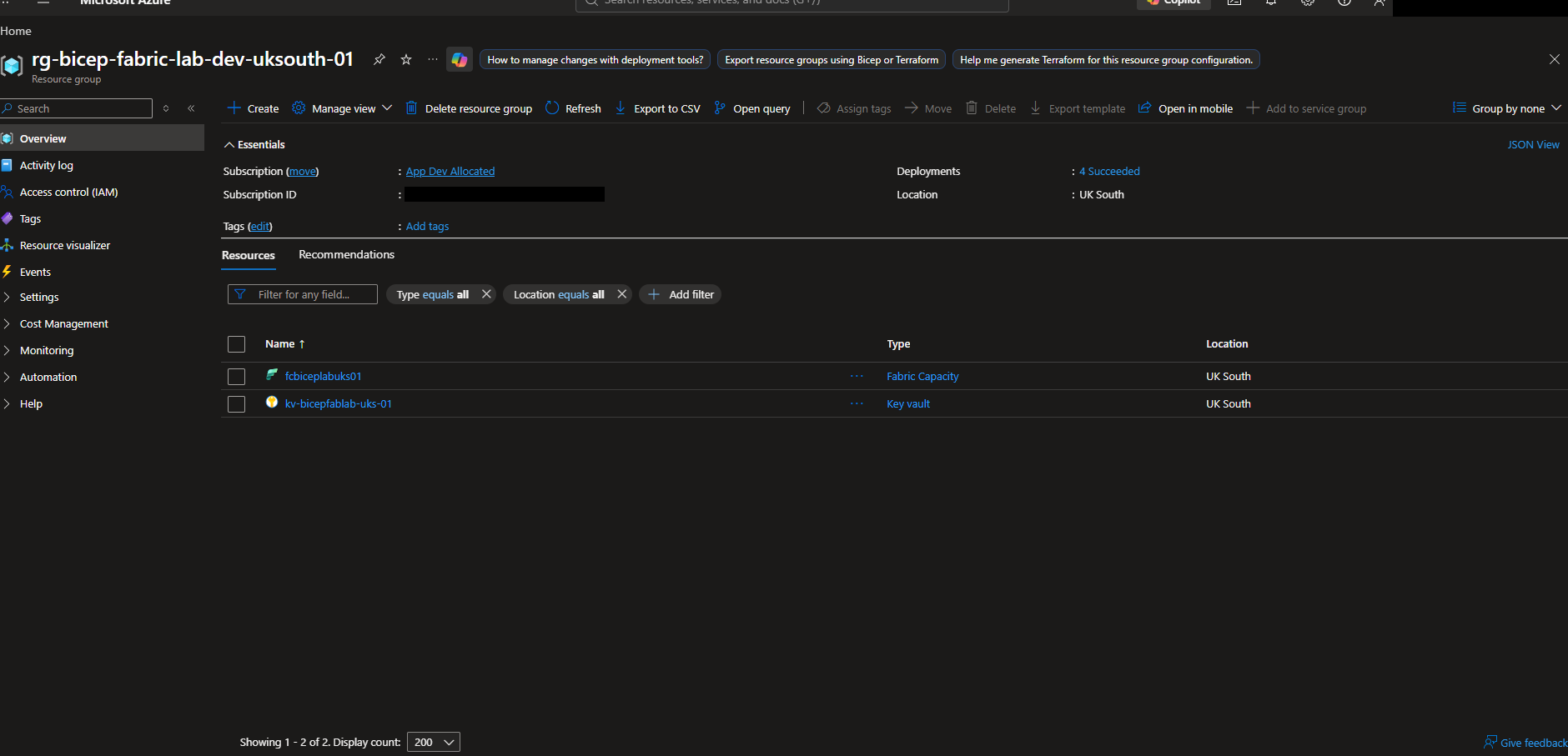The width and height of the screenshot is (1568, 756).
Task: Open the context menu for kv-bicepfablab-uks-01
Action: point(857,403)
